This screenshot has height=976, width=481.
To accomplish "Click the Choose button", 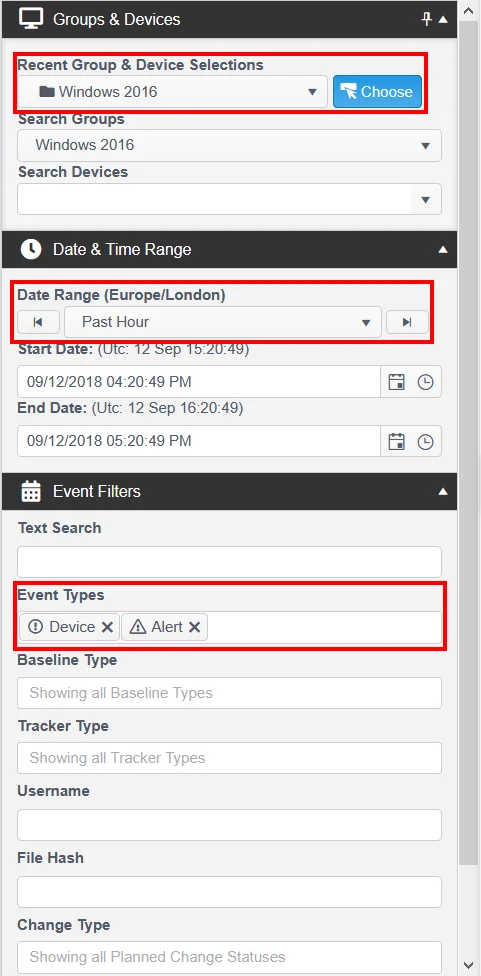I will click(378, 92).
